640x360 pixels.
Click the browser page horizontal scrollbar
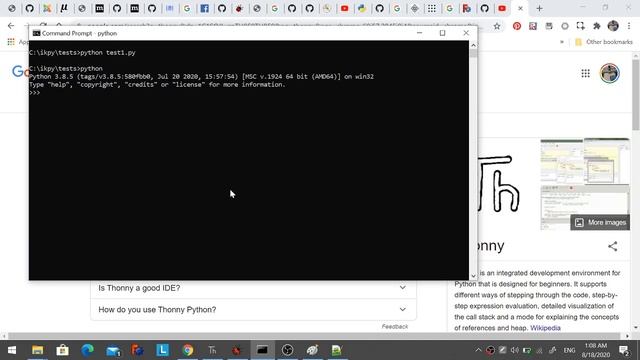[314, 336]
